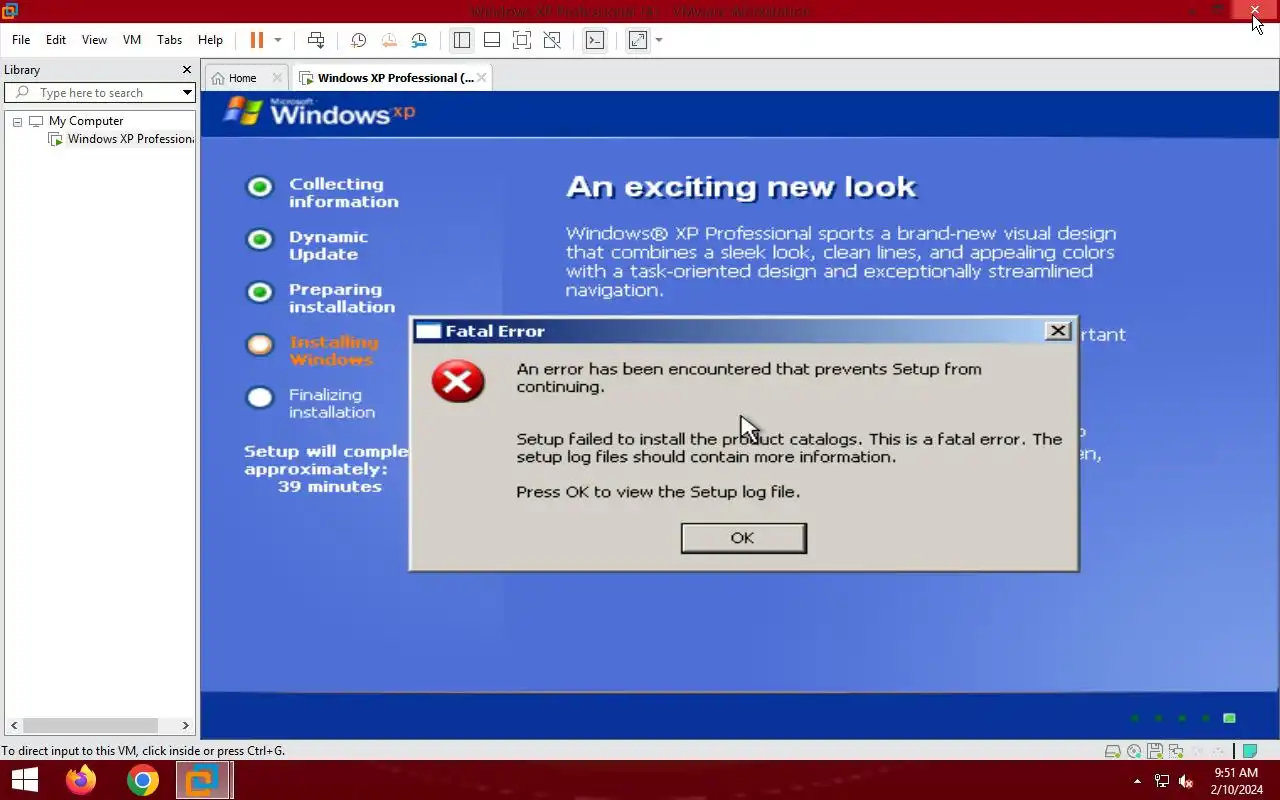Click the CD/DVD device status icon
This screenshot has width=1280, height=800.
1134,751
